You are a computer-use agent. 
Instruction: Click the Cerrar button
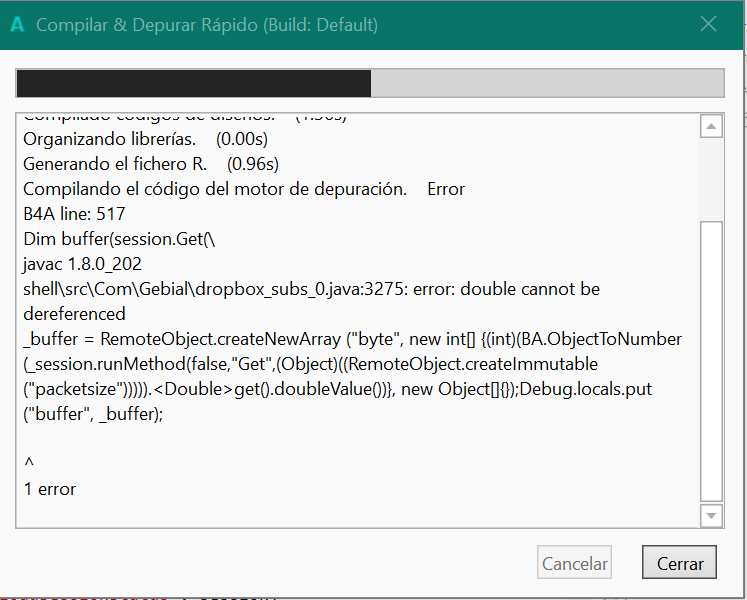pos(679,562)
